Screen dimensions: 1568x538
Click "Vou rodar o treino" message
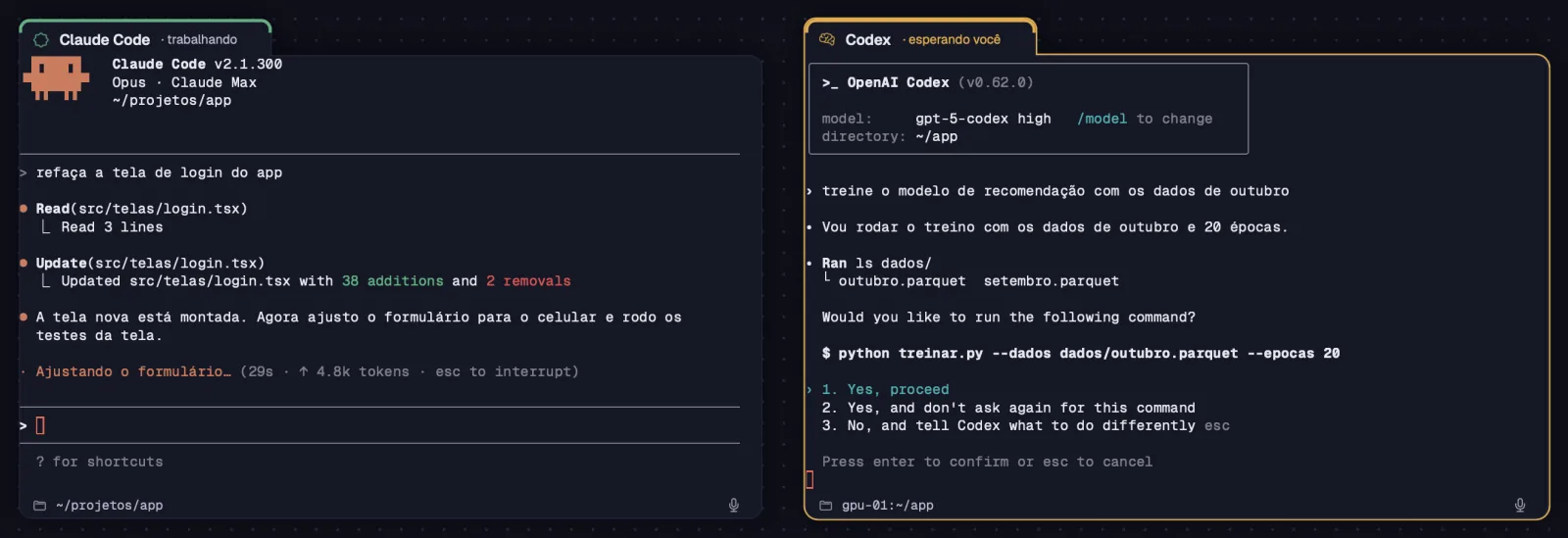pyautogui.click(x=1054, y=227)
